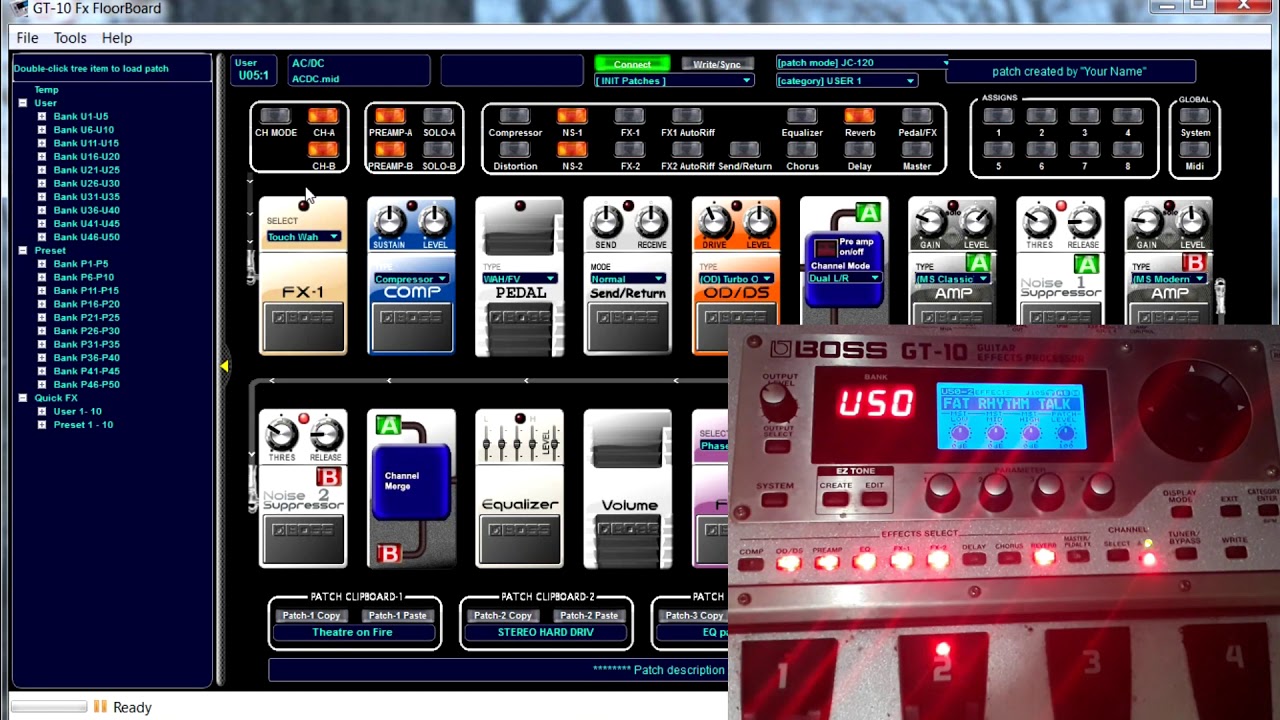Open the File menu
The width and height of the screenshot is (1280, 720).
(x=27, y=38)
